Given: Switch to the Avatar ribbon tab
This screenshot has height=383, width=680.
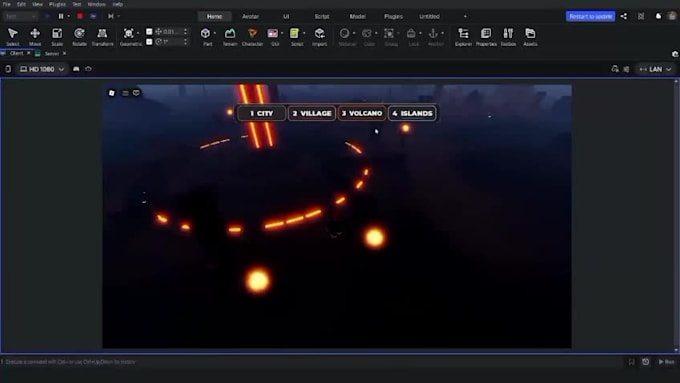Looking at the screenshot, I should pos(250,16).
